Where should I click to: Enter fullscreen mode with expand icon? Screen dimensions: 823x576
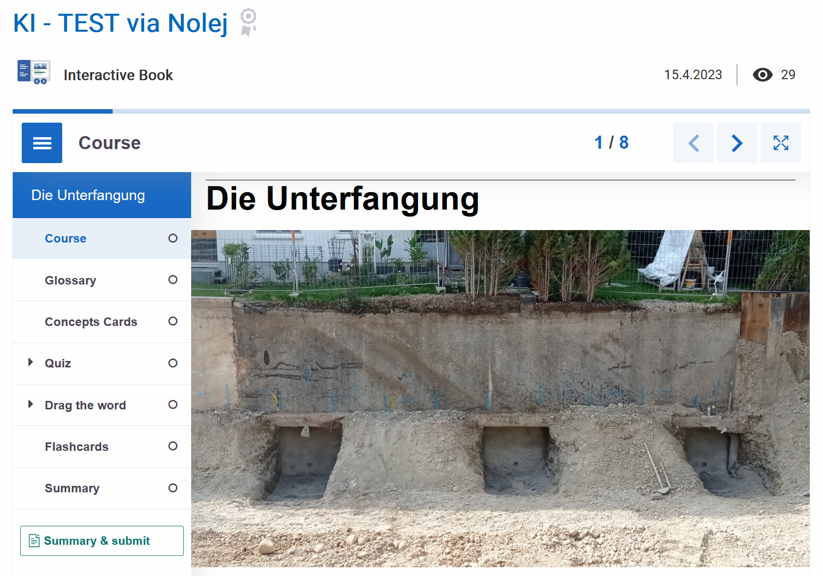pyautogui.click(x=781, y=143)
